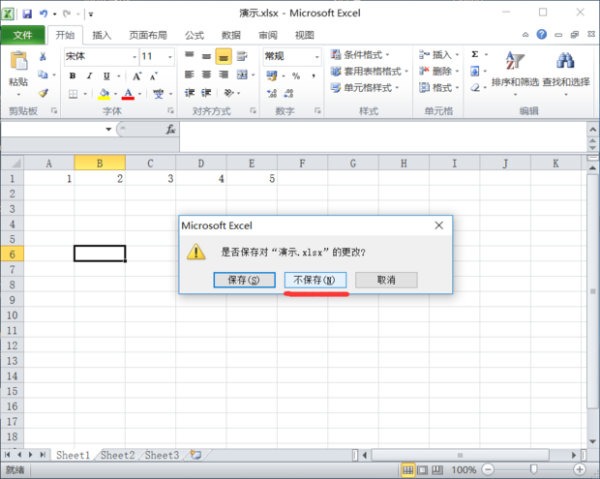Switch to Page Break Preview in status bar
600x479 pixels.
coord(437,469)
